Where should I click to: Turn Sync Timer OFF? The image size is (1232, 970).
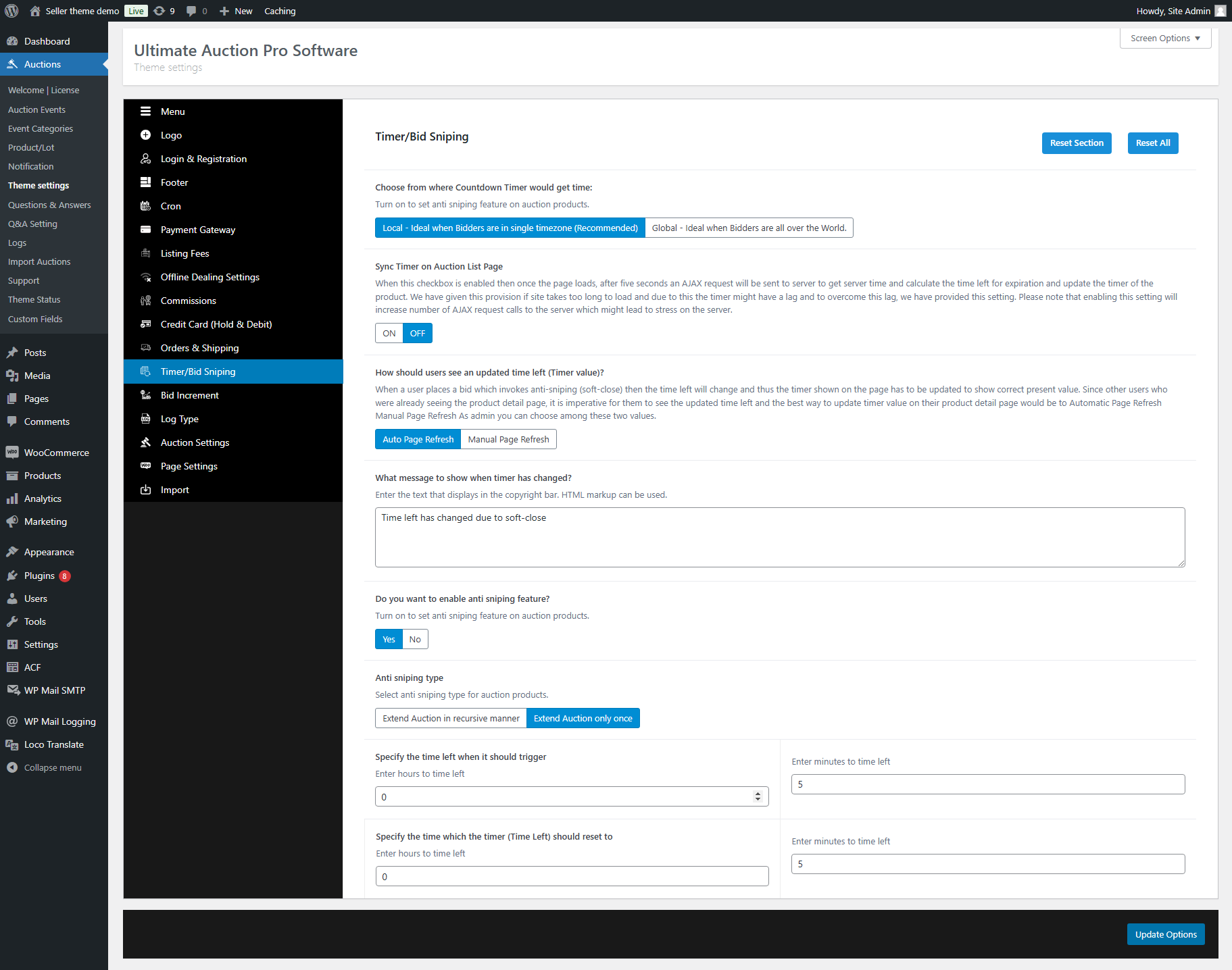(x=418, y=333)
